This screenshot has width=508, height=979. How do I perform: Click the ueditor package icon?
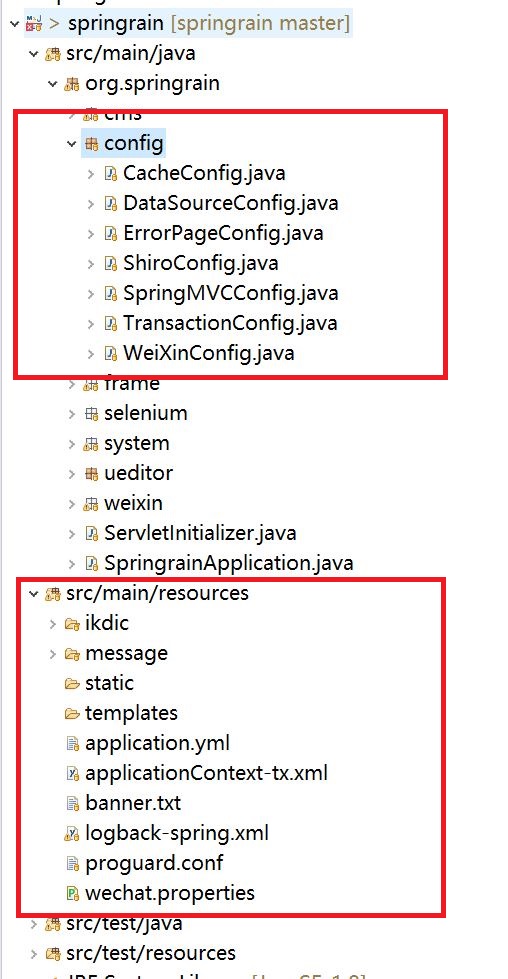[92, 473]
